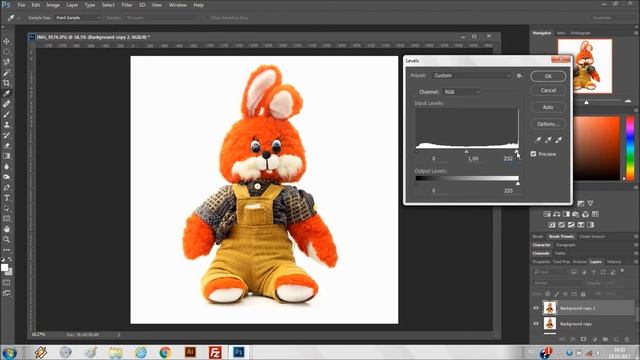This screenshot has height=360, width=640.
Task: Select the Eyedropper tool in the toolbox
Action: click(x=7, y=93)
